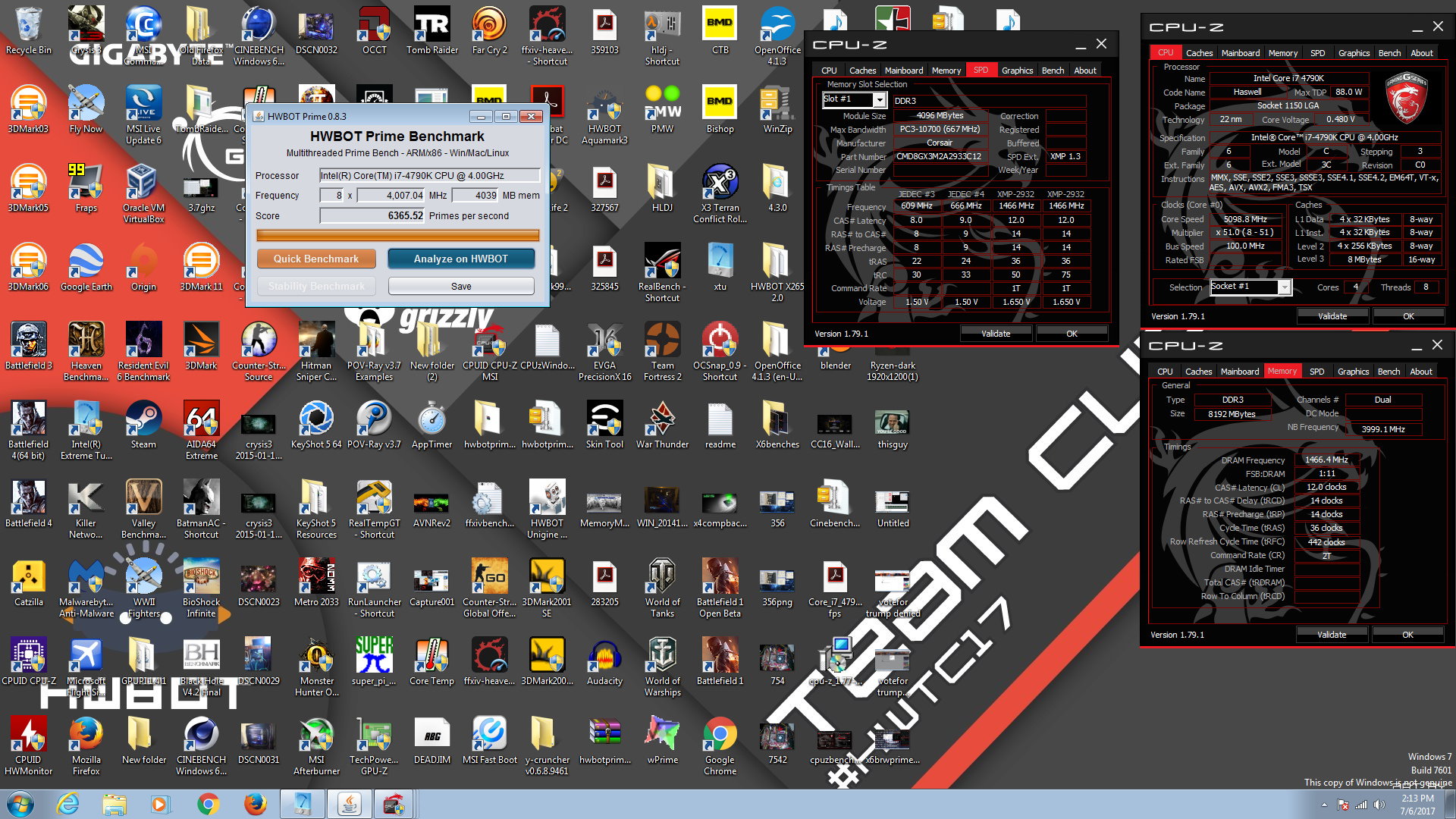The width and height of the screenshot is (1456, 819).
Task: Open Oracle VM VirtualBox shortcut
Action: tap(143, 193)
